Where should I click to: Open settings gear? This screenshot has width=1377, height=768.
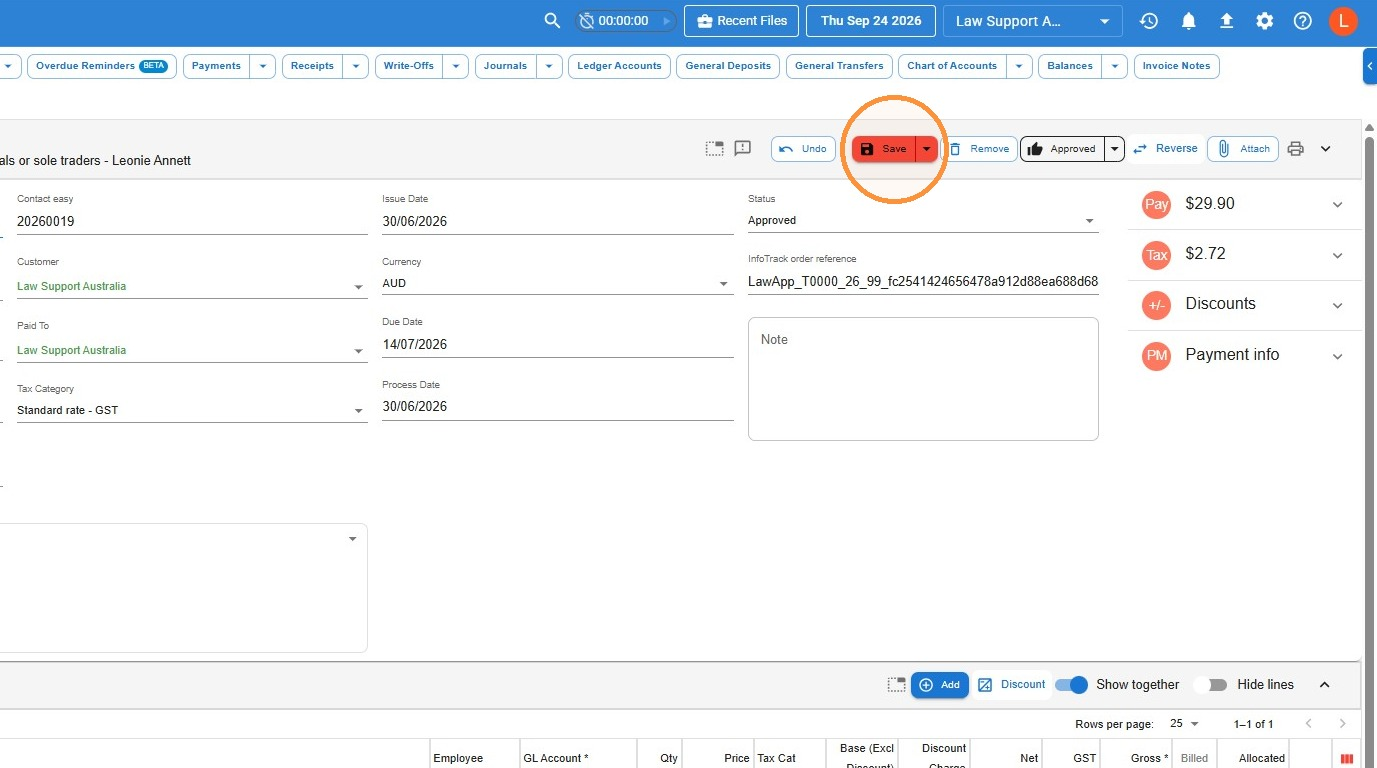[x=1265, y=21]
